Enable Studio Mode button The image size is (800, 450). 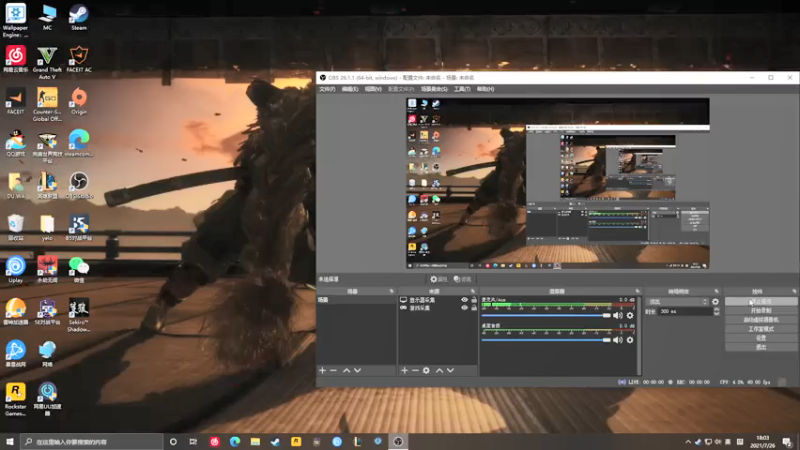761,329
